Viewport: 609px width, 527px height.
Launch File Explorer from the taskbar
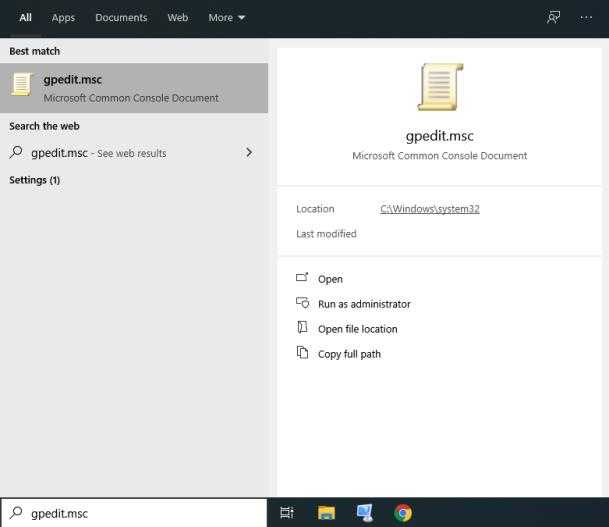326,513
